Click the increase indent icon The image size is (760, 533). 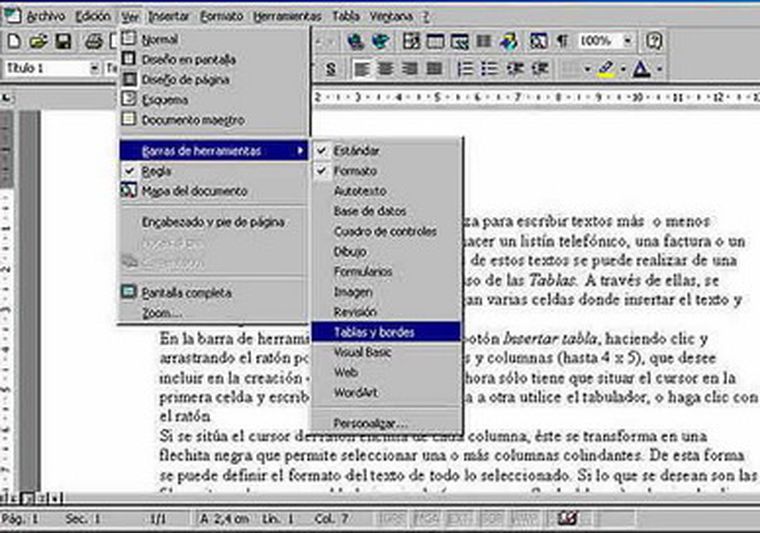coord(540,69)
